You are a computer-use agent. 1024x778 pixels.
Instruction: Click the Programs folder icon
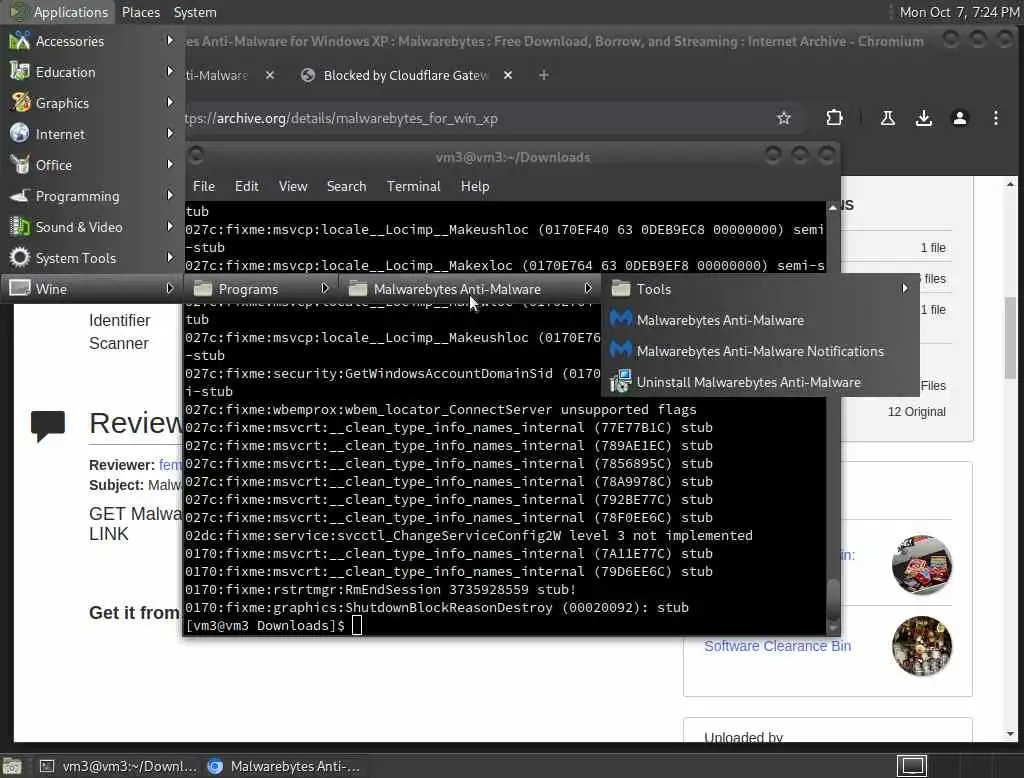(x=203, y=289)
